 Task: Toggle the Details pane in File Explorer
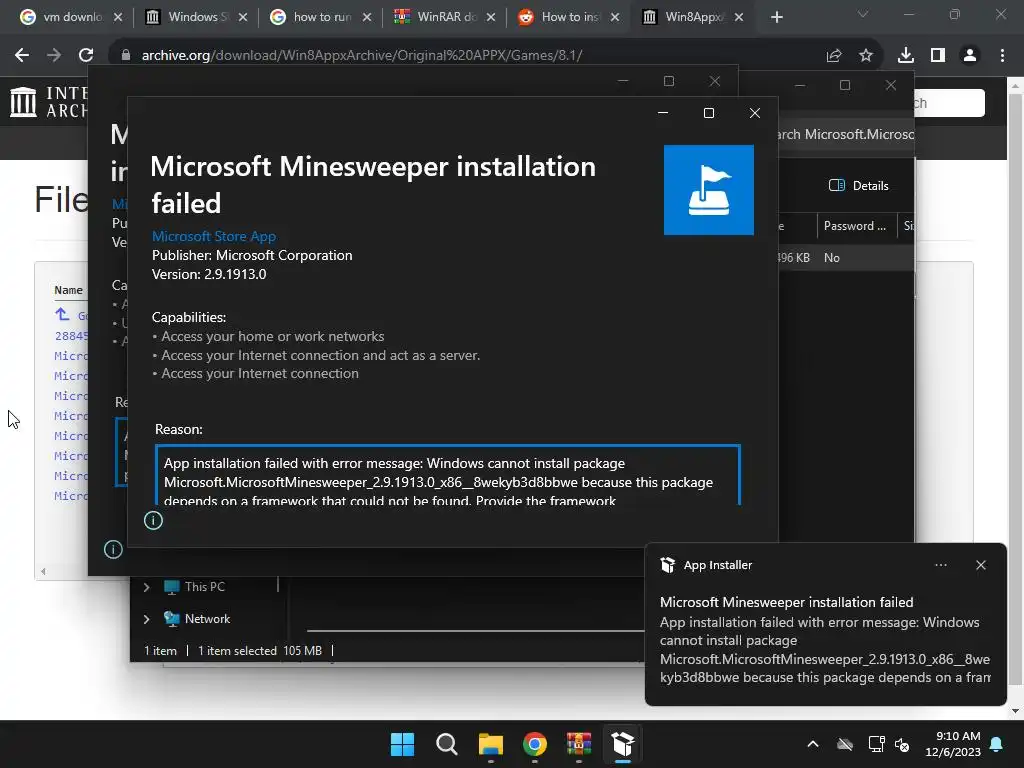click(x=858, y=185)
